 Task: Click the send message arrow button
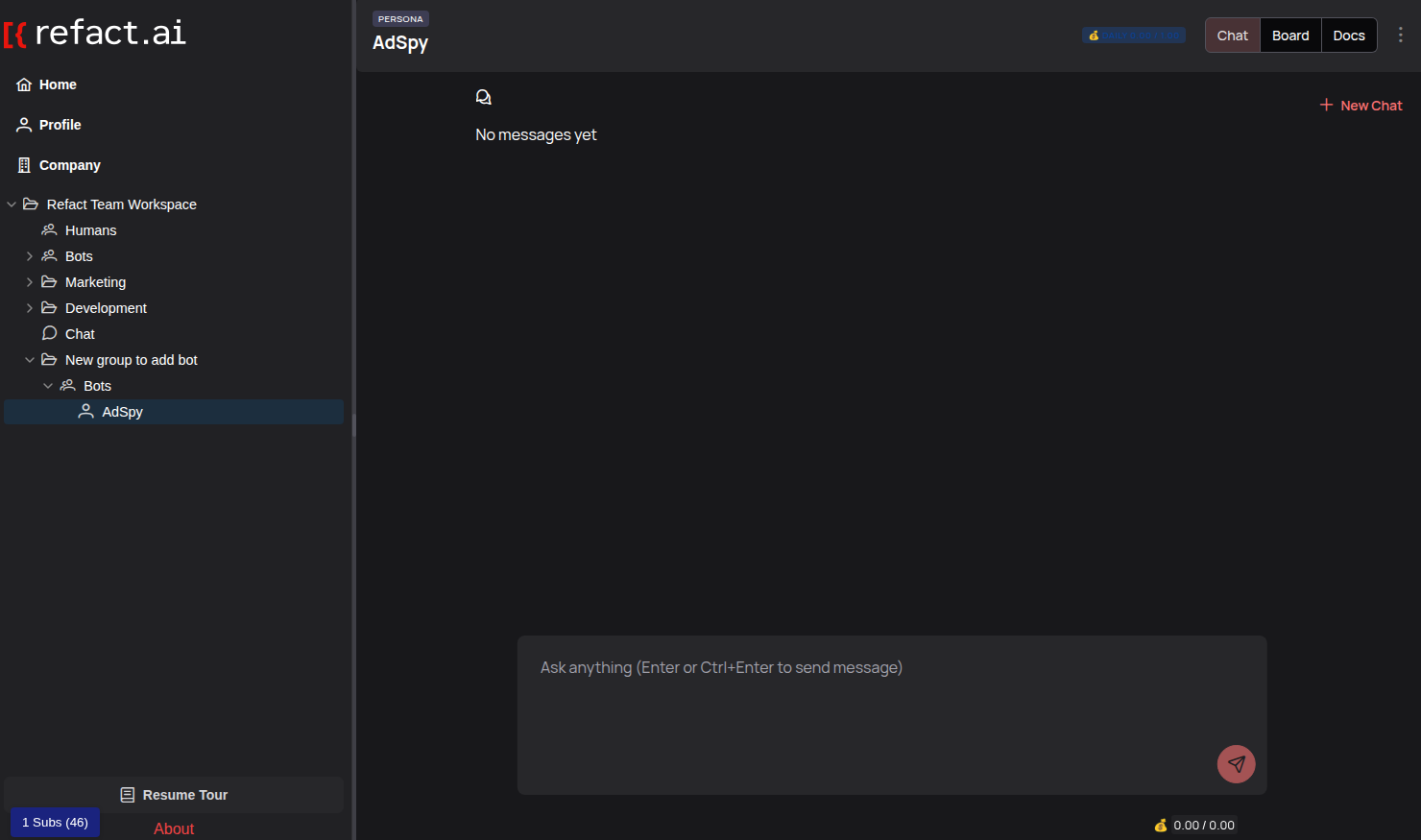(x=1236, y=764)
